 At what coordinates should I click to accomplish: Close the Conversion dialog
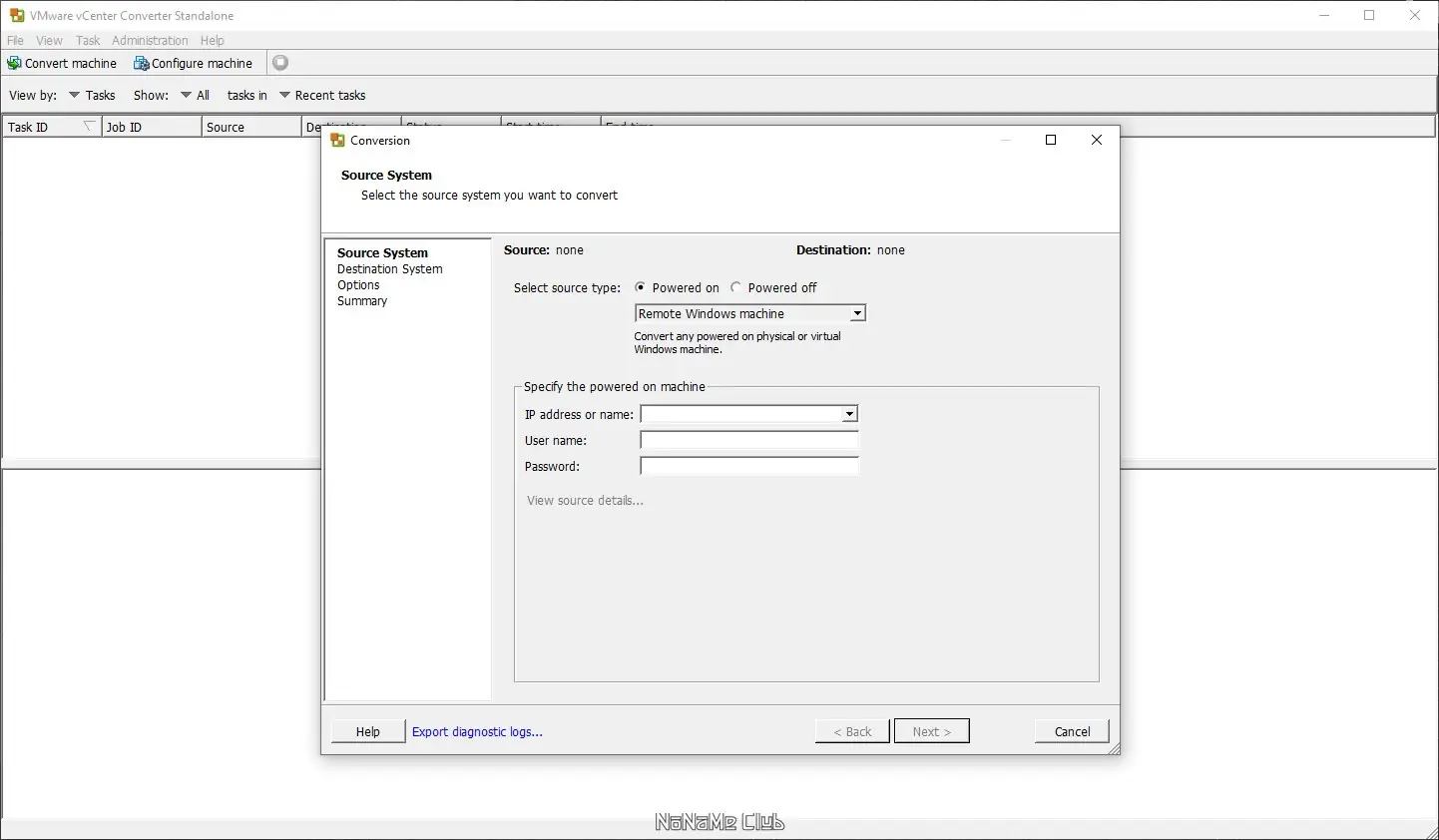click(1097, 140)
